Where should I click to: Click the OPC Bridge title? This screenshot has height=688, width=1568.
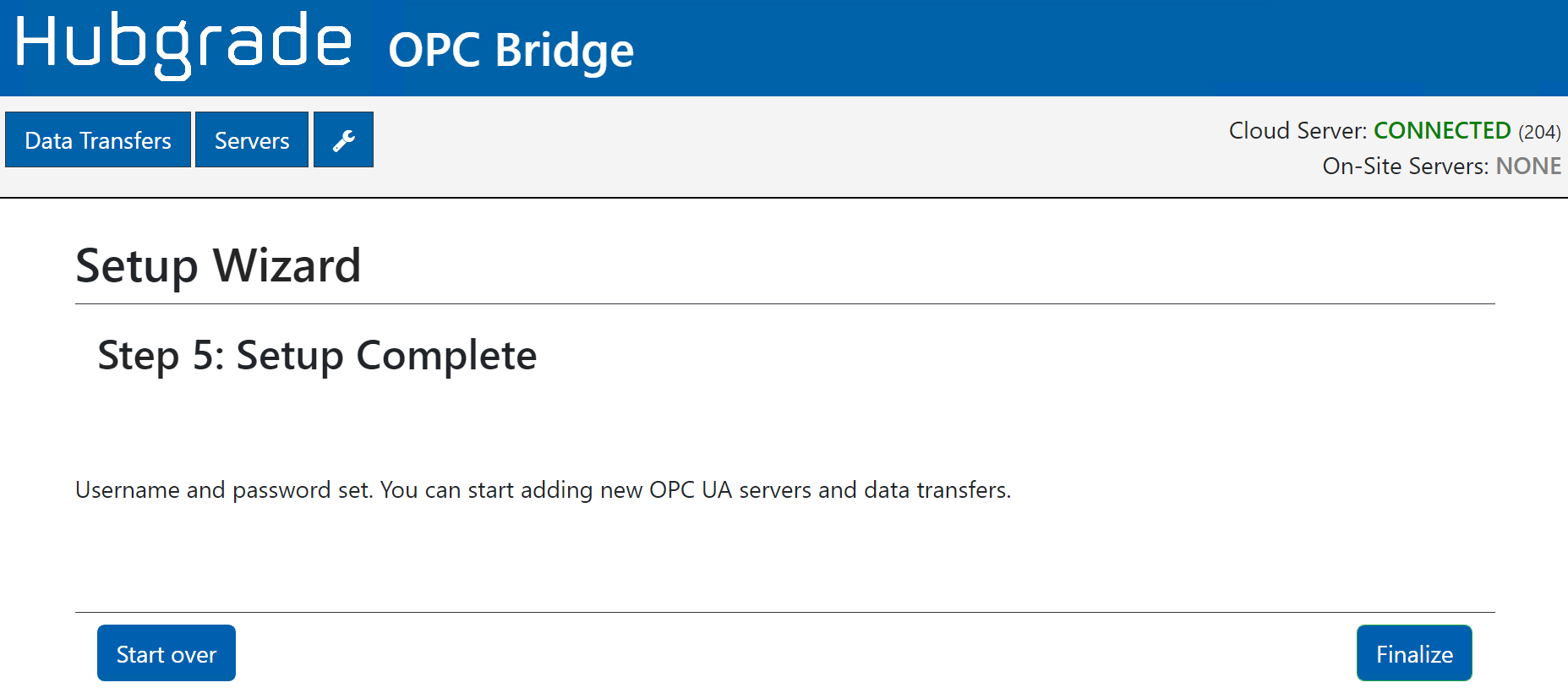click(x=511, y=51)
